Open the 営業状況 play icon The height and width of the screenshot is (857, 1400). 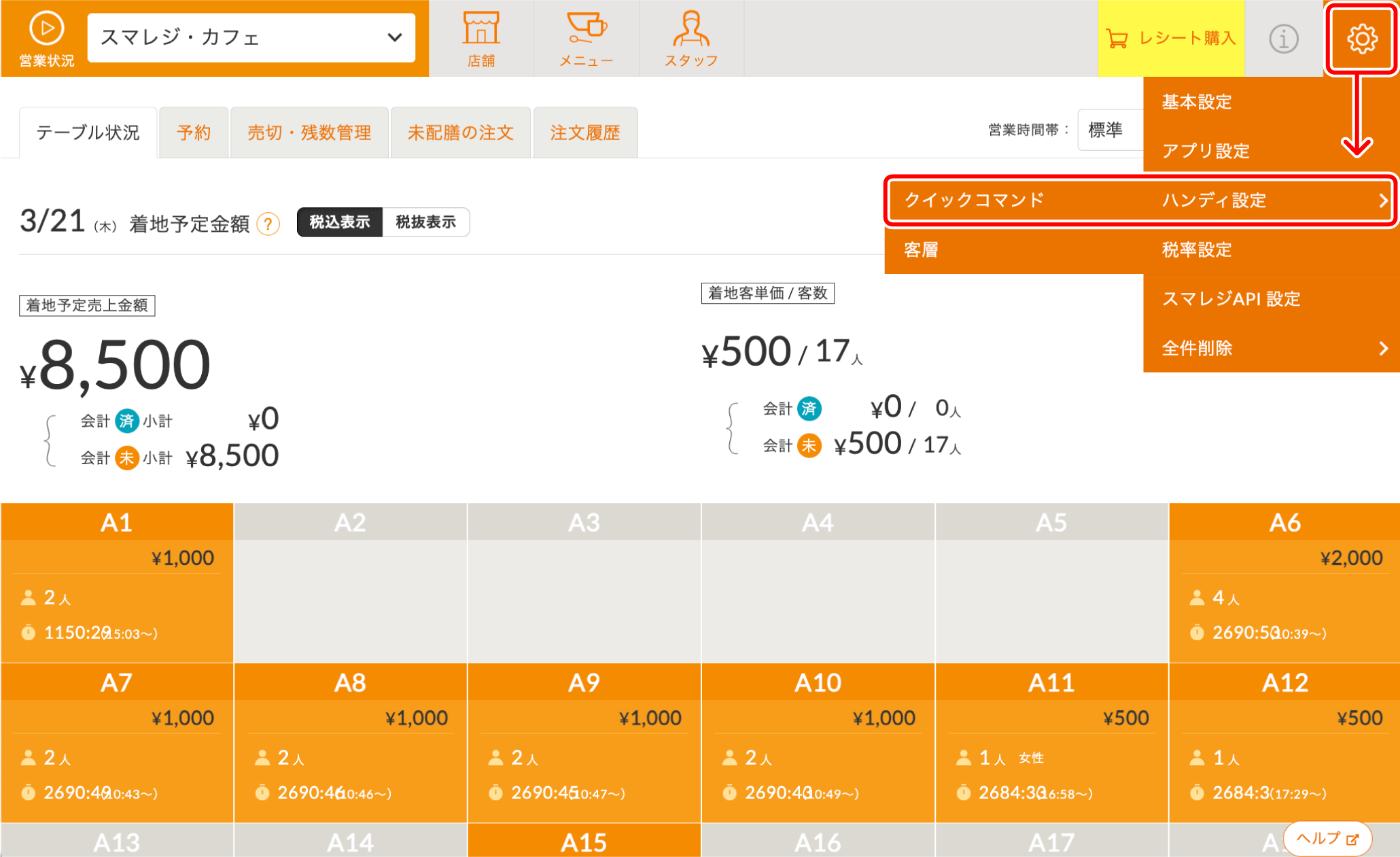click(46, 29)
